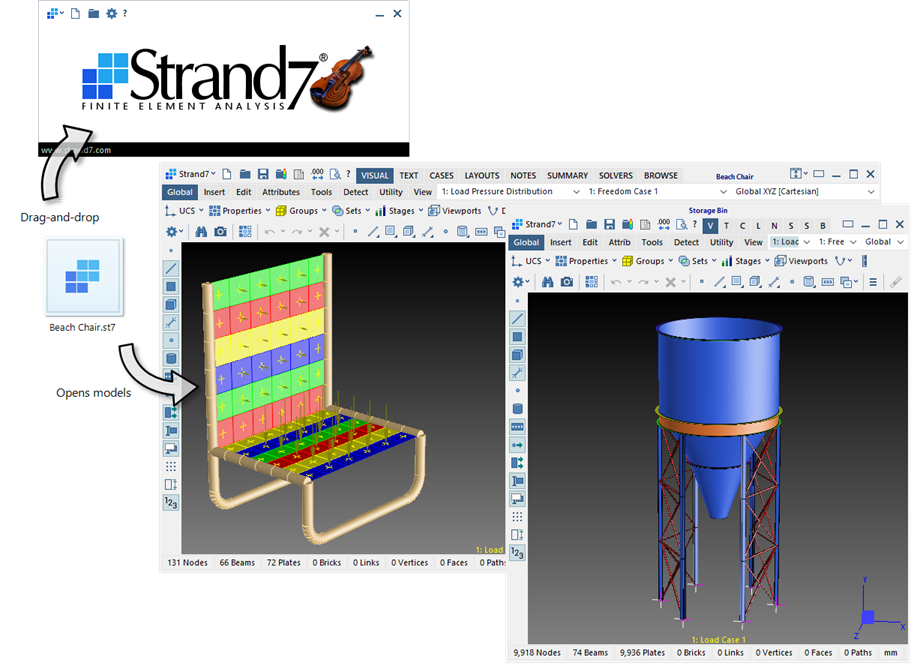914x666 pixels.
Task: Toggle brick display in Beach Chair side toolbar
Action: tap(171, 305)
